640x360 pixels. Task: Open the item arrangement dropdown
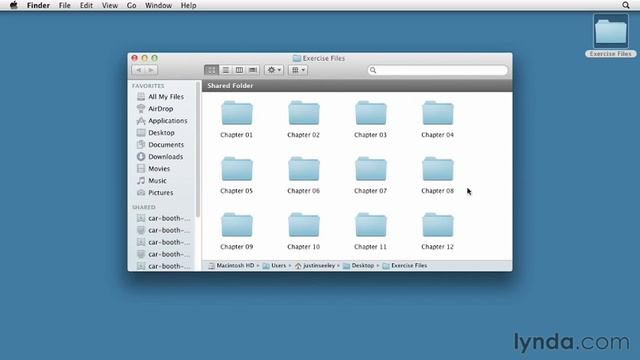click(298, 70)
